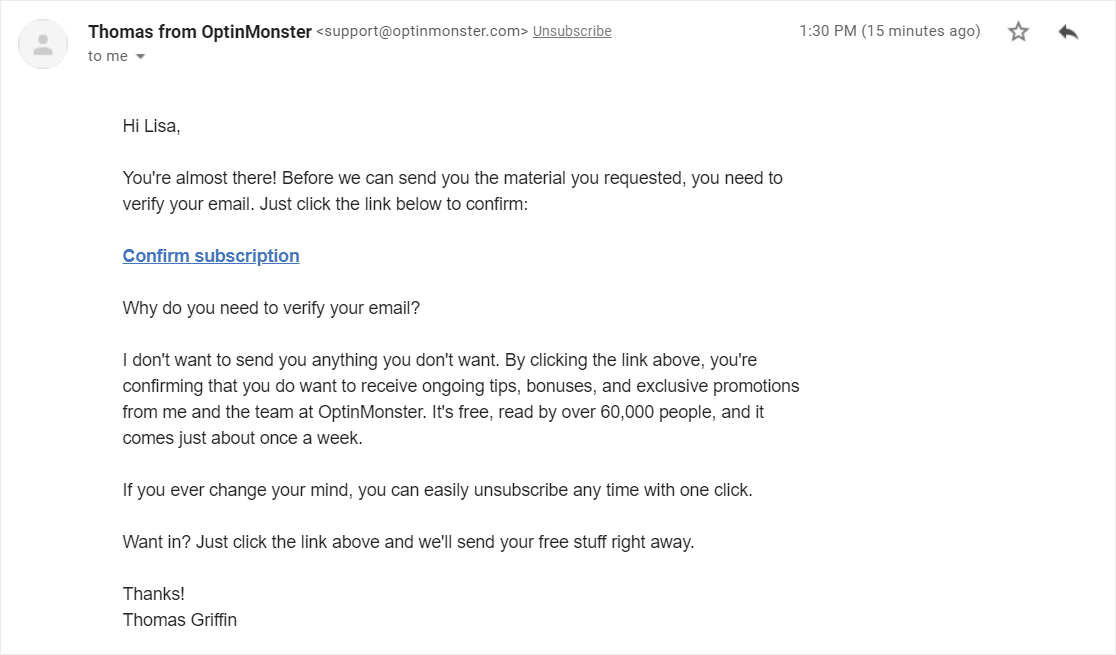Click the 'Thanks!' closing line

point(154,594)
